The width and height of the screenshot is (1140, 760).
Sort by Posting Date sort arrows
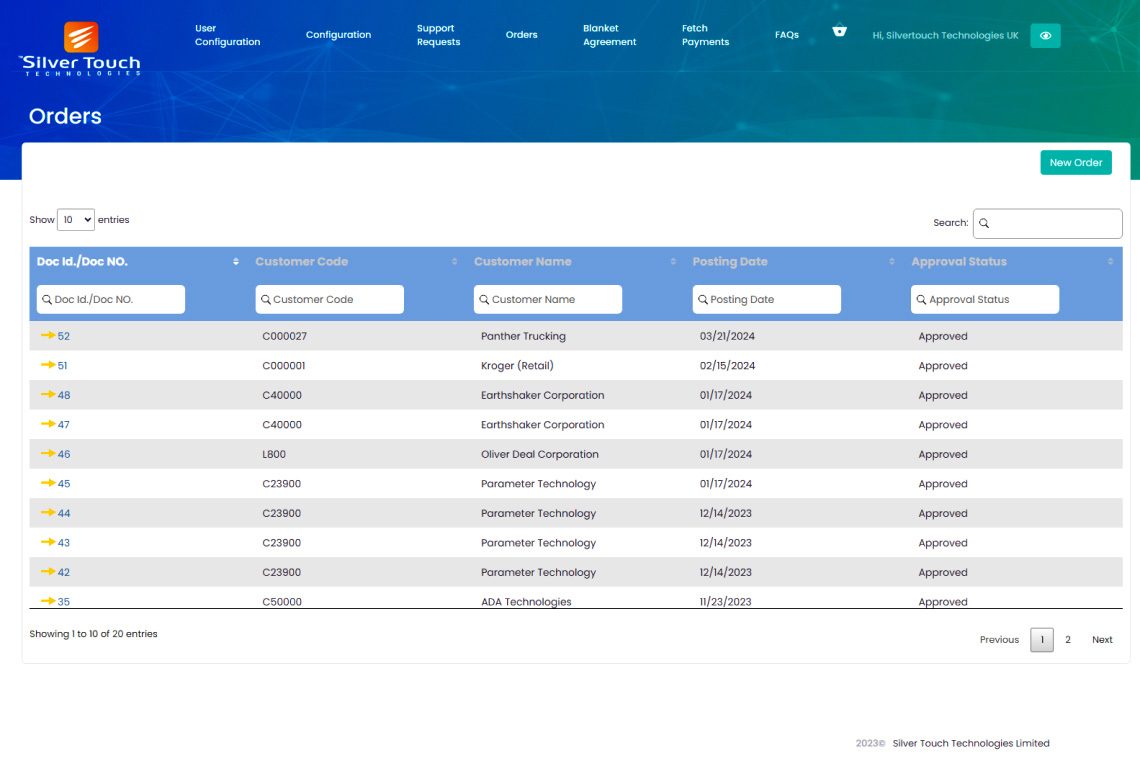tap(891, 262)
